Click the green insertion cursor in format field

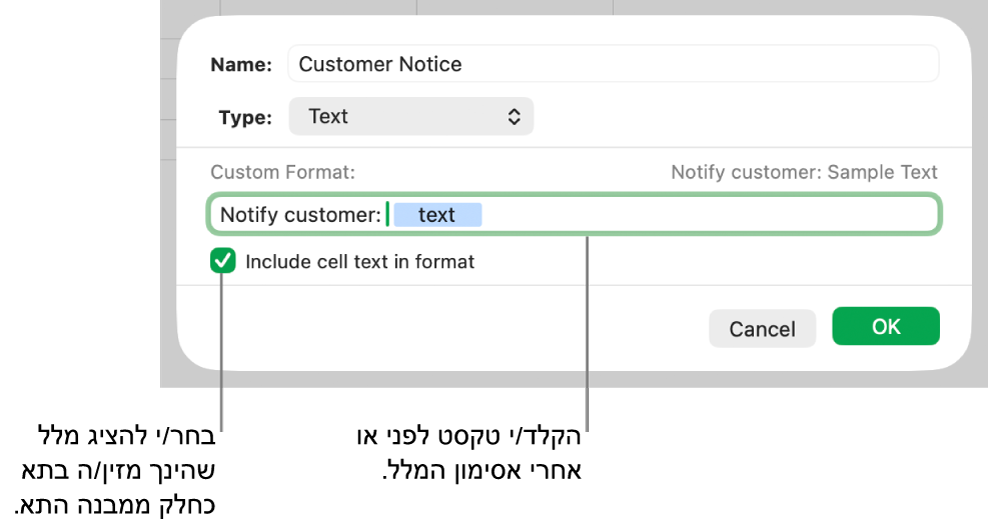point(387,215)
